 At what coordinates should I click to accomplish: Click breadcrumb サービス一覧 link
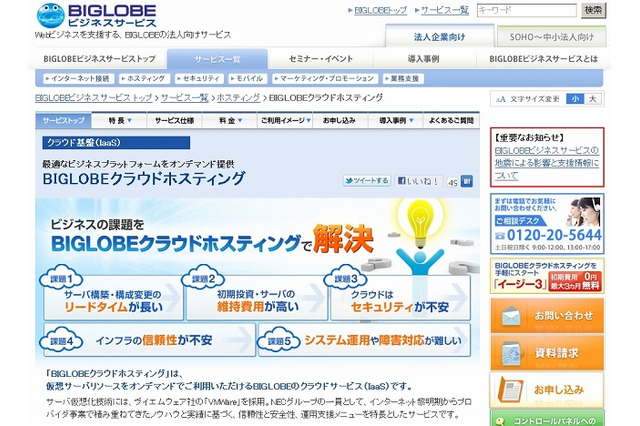click(184, 98)
